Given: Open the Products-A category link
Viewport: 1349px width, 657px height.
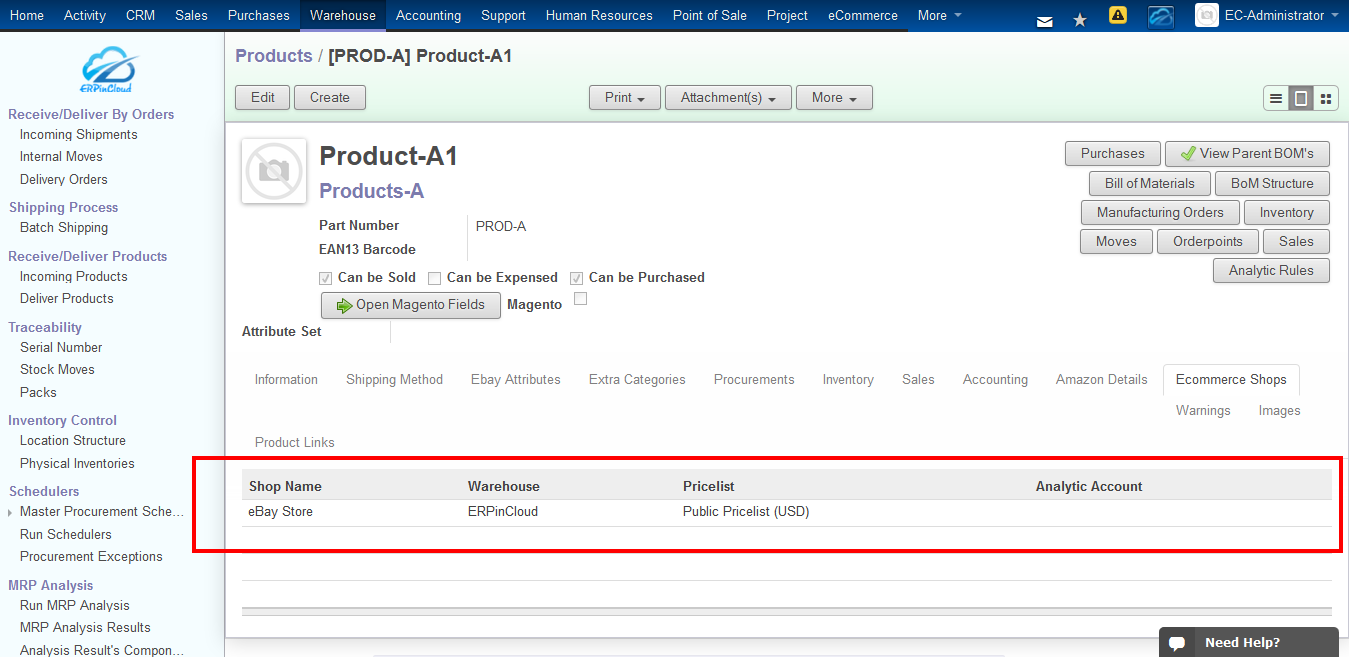Looking at the screenshot, I should (x=372, y=191).
